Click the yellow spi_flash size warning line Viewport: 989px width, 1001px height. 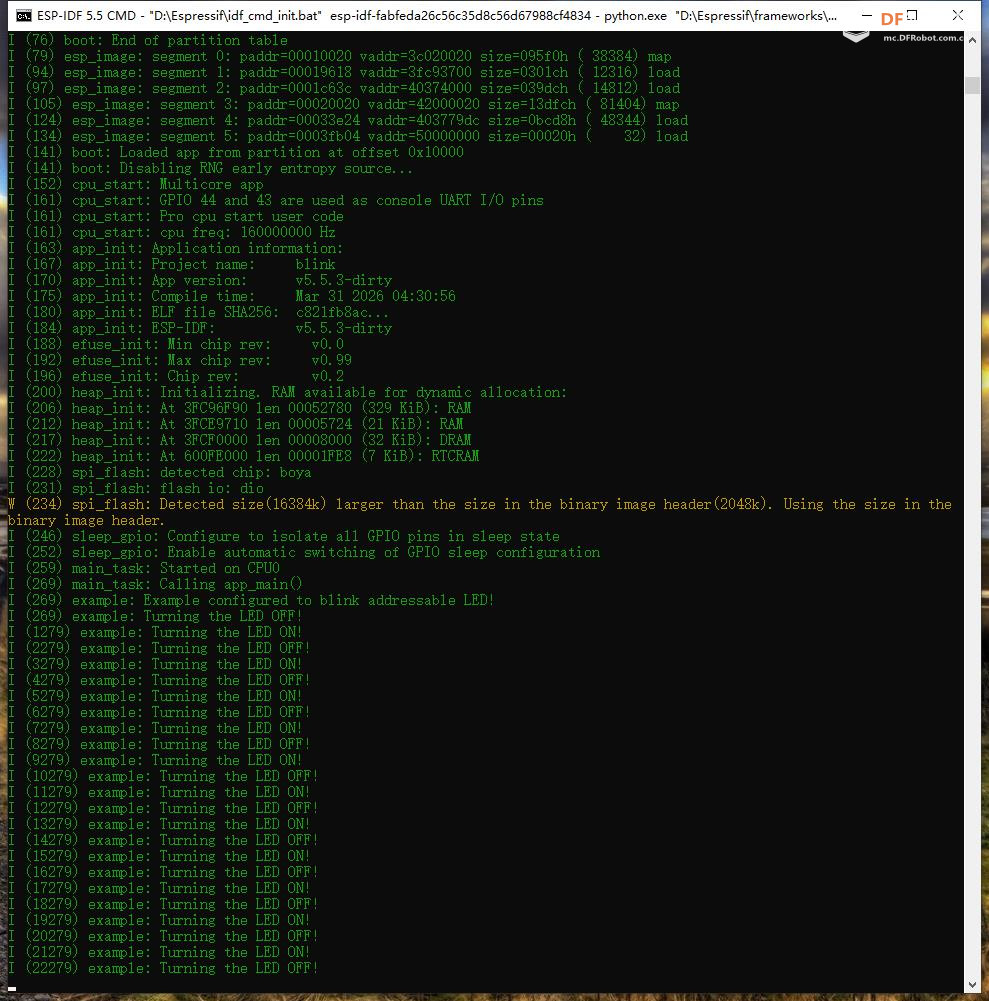tap(480, 504)
